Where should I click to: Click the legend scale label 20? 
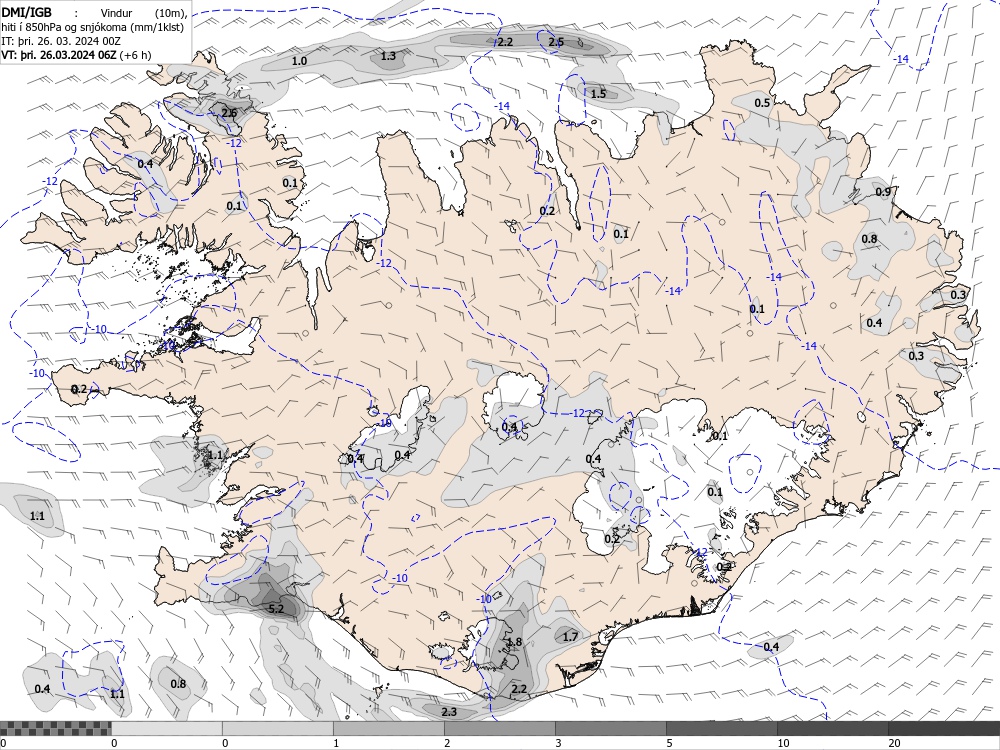(894, 743)
